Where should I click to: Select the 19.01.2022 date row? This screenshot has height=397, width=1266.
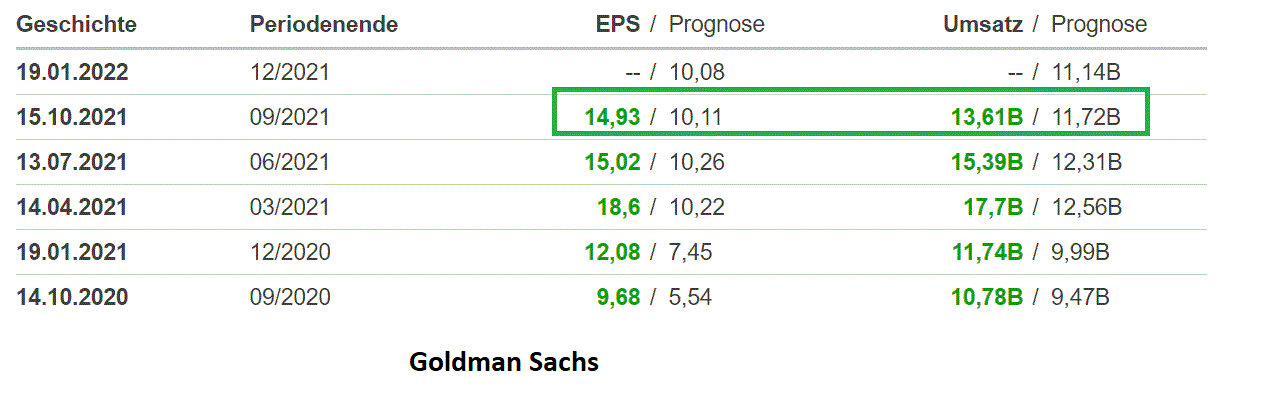611,72
